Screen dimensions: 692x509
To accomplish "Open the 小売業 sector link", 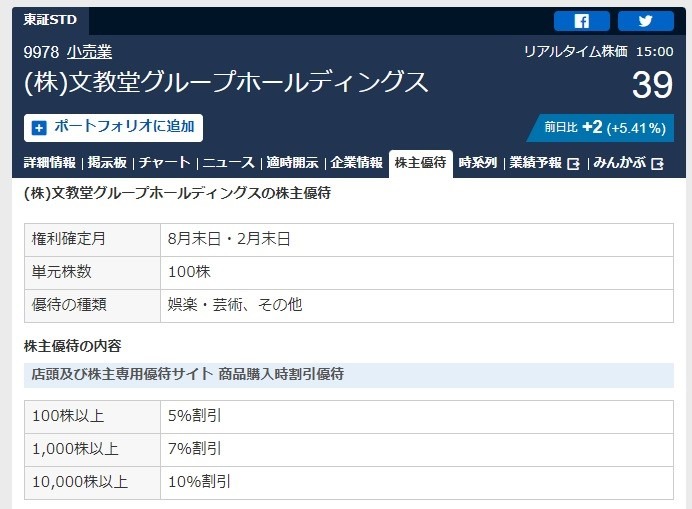I will point(90,52).
